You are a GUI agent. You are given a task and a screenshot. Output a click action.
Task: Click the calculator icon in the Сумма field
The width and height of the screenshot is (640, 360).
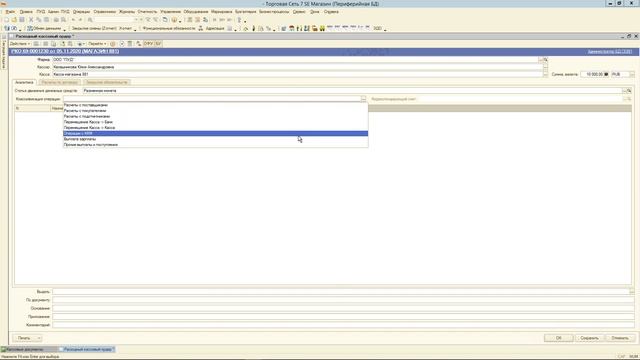[x=606, y=74]
